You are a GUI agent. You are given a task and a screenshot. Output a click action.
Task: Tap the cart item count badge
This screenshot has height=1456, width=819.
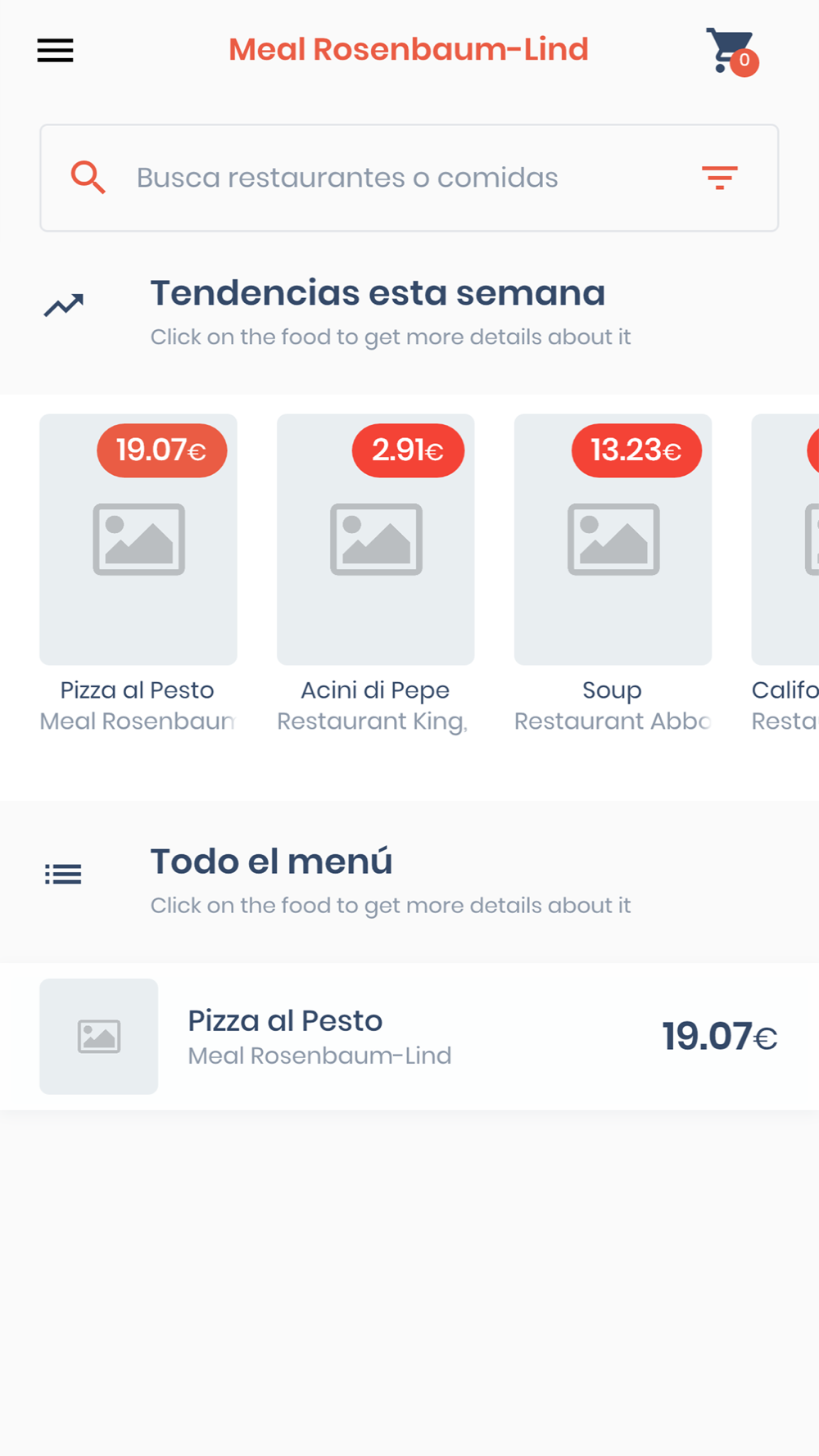coord(744,61)
